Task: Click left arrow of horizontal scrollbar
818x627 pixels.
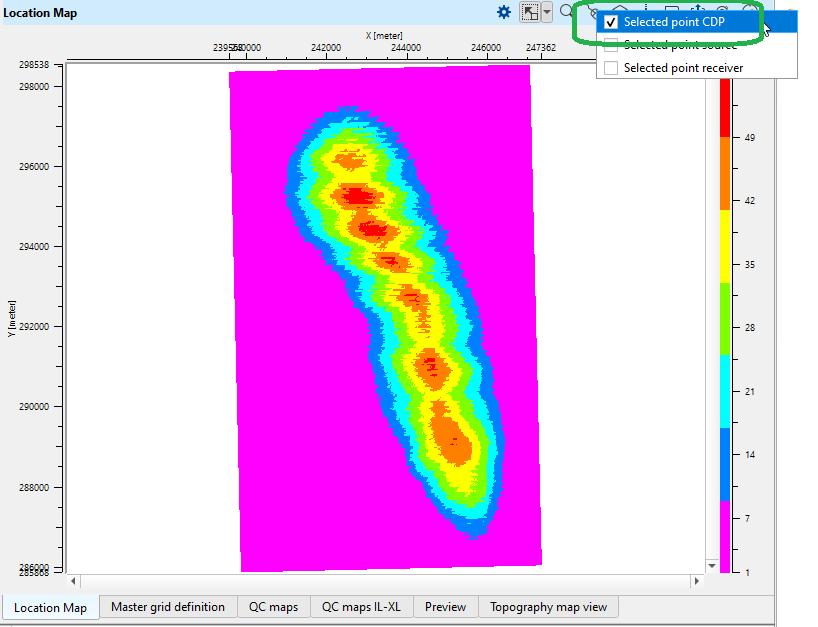Action: pyautogui.click(x=71, y=580)
